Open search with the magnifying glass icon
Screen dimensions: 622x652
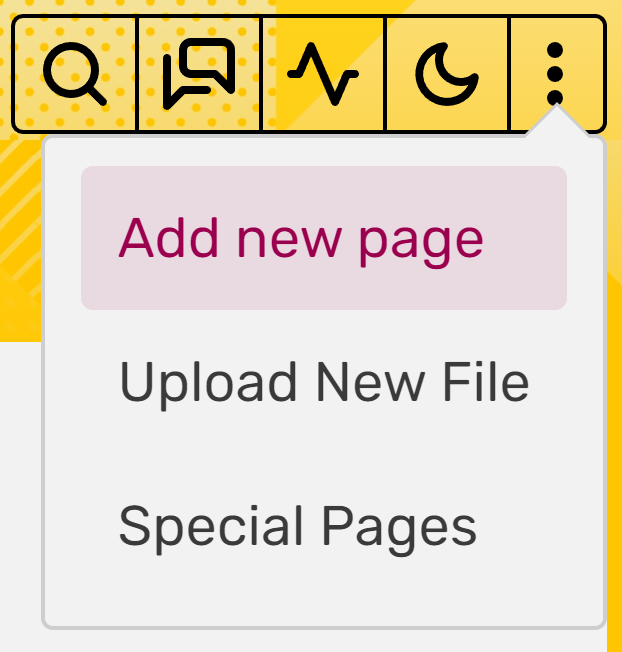point(75,74)
